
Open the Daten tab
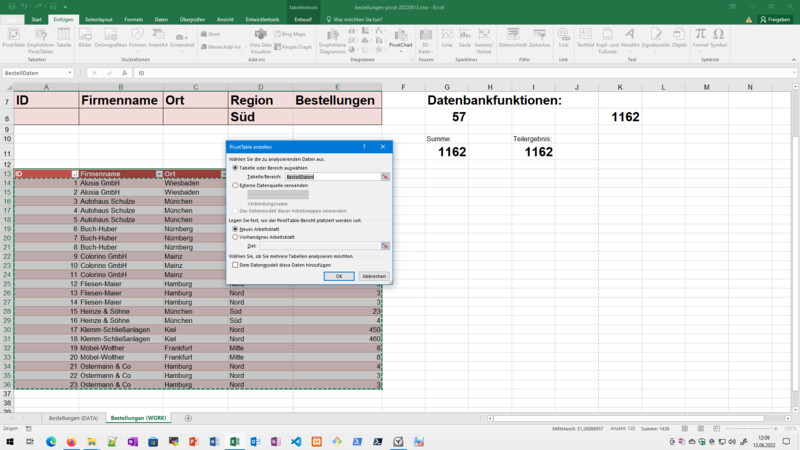161,19
